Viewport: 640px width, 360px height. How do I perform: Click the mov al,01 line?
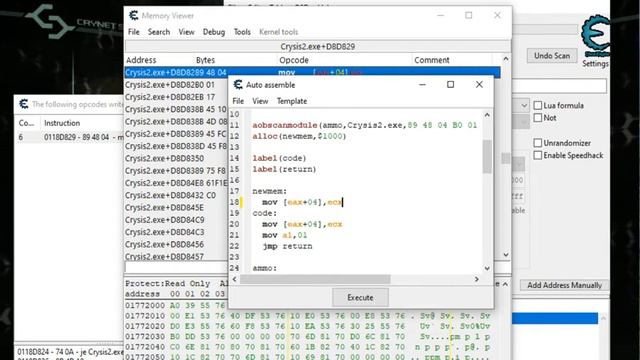tap(284, 235)
